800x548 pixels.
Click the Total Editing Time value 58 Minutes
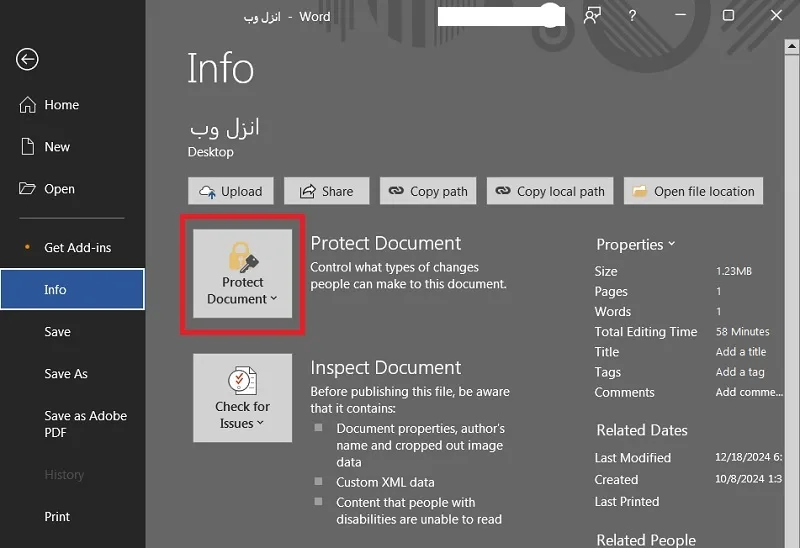[742, 332]
